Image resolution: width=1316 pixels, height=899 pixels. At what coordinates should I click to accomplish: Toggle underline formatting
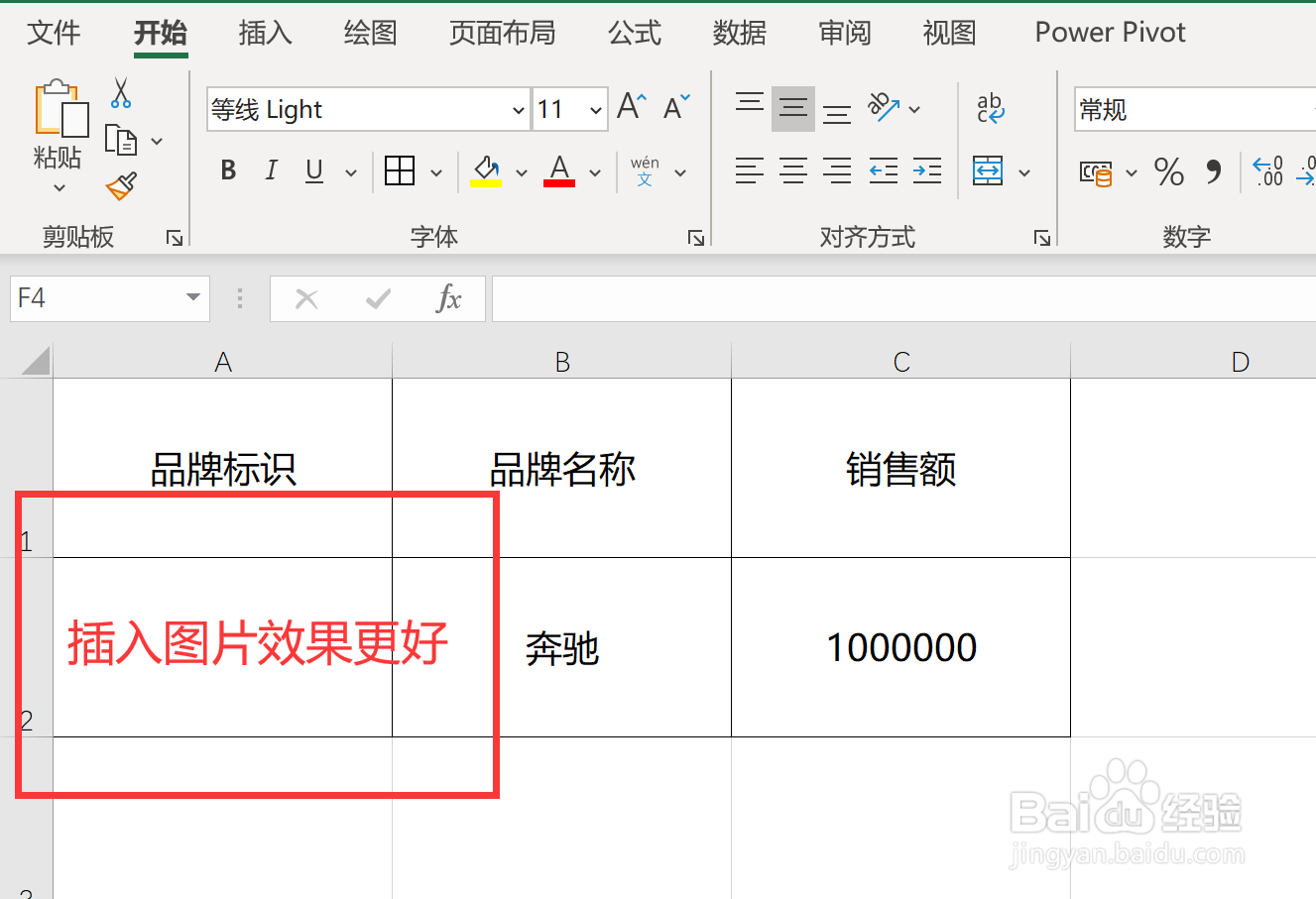tap(312, 170)
